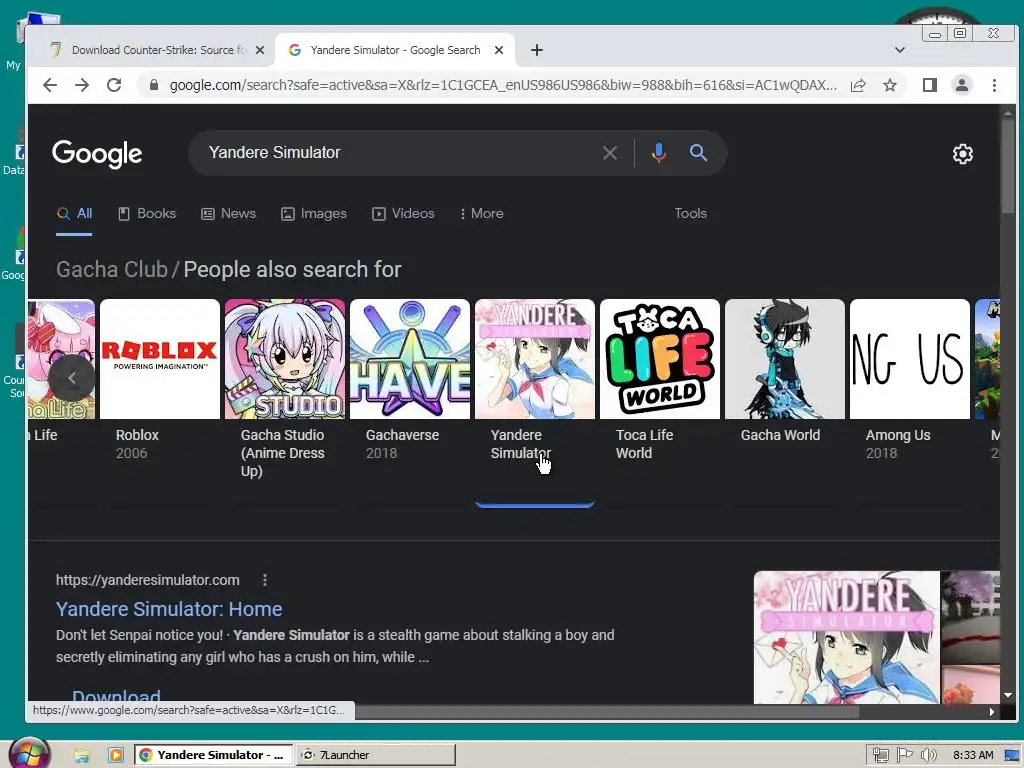
Task: Go forward with the browser forward arrow
Action: coord(82,85)
